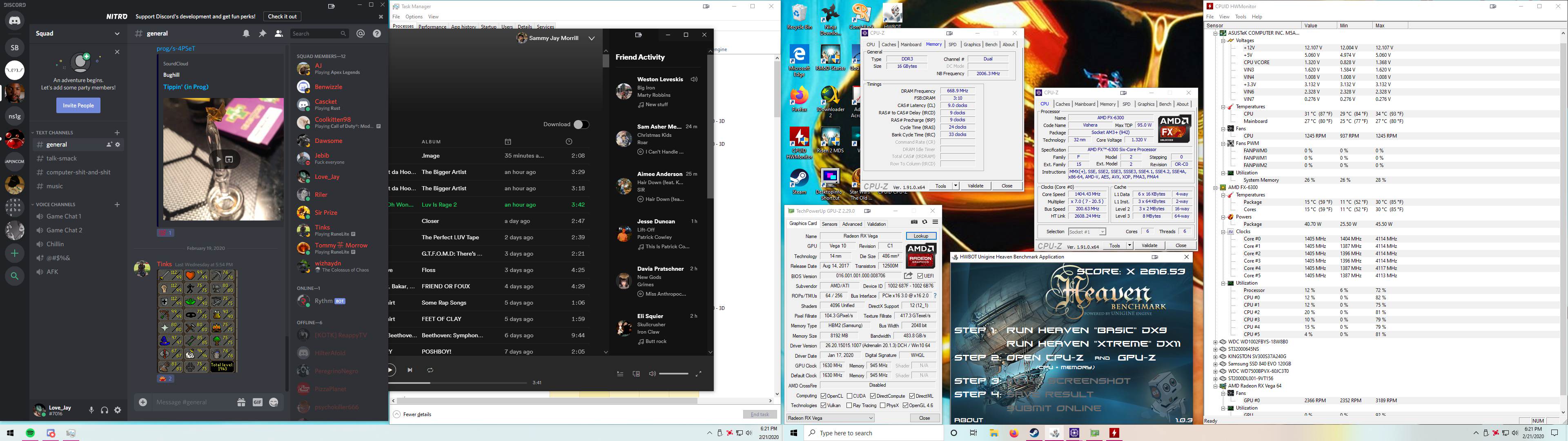Toggle DirectCompute checkbox in GPU-Z
The height and width of the screenshot is (441, 1568).
(873, 396)
